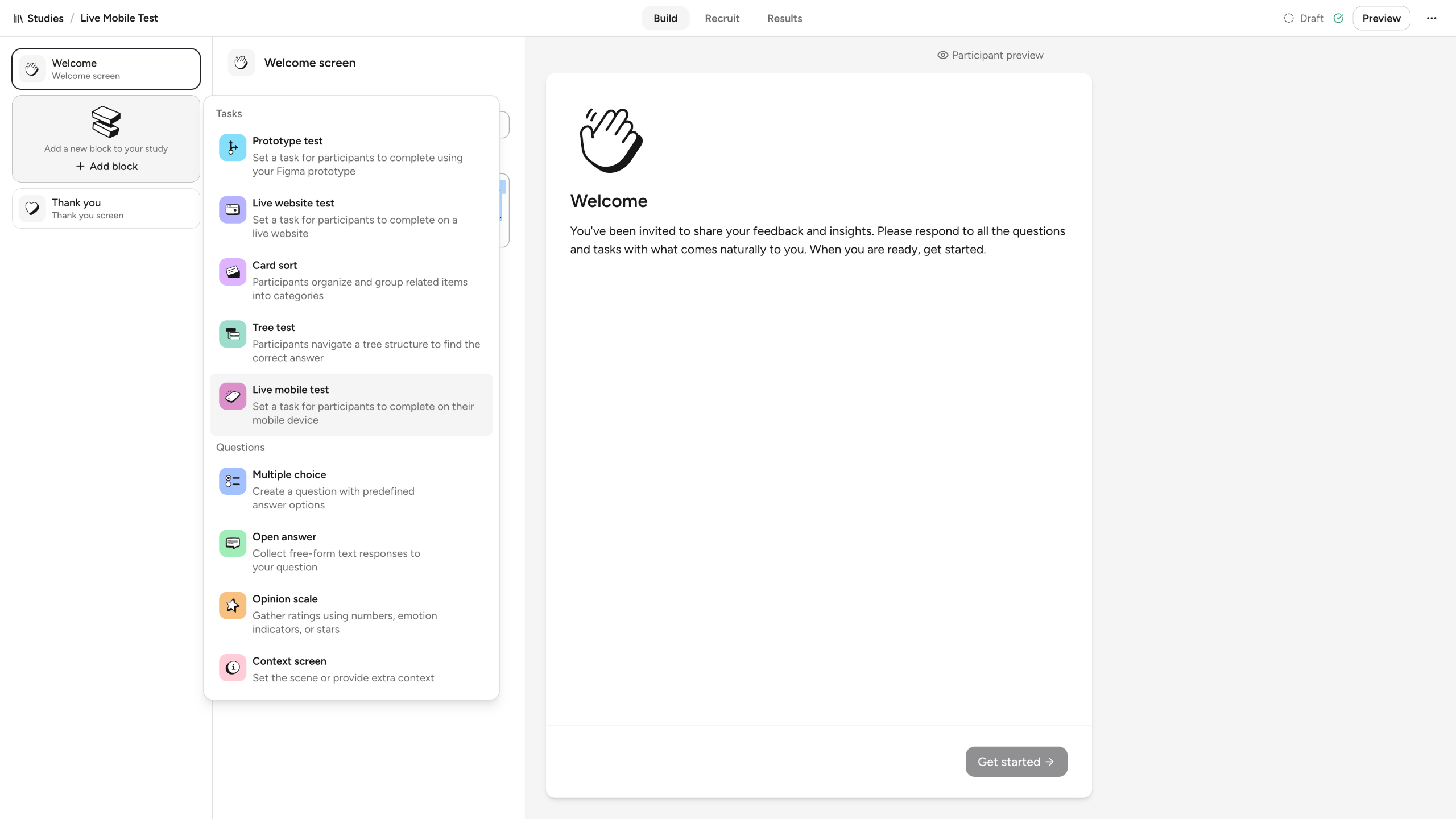Click the Participant preview eye icon

pyautogui.click(x=942, y=55)
